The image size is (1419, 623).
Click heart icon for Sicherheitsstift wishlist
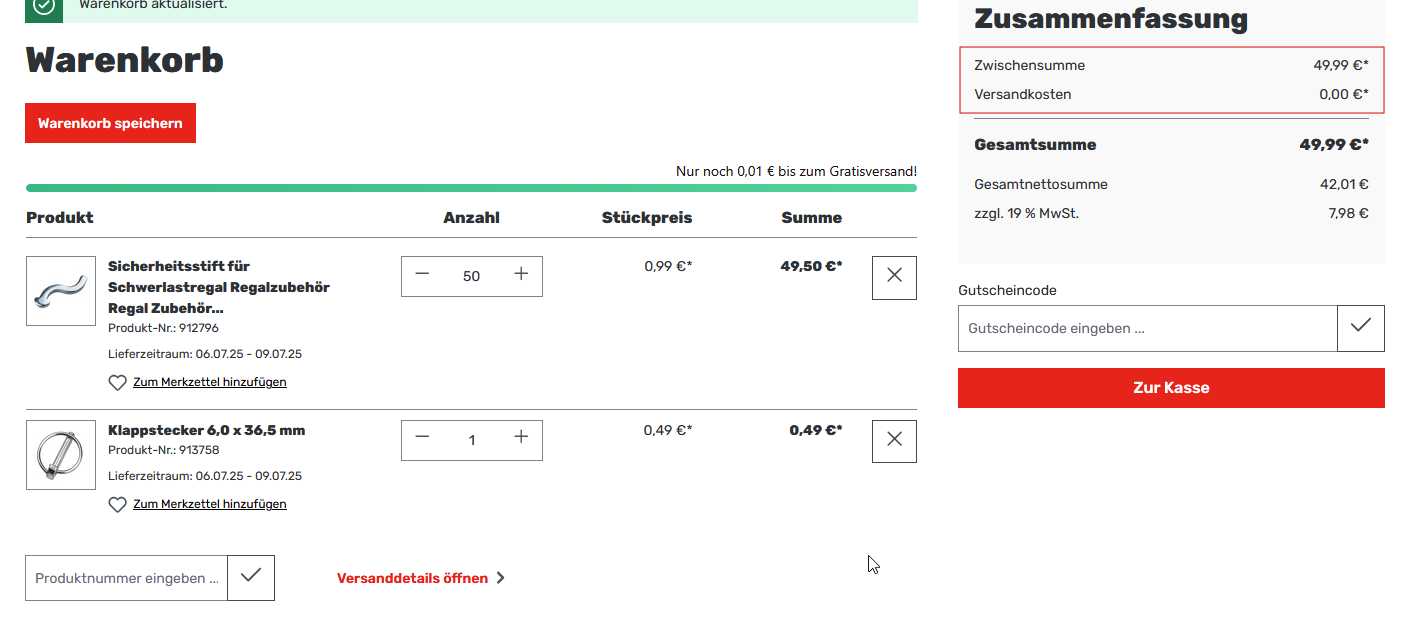(118, 382)
